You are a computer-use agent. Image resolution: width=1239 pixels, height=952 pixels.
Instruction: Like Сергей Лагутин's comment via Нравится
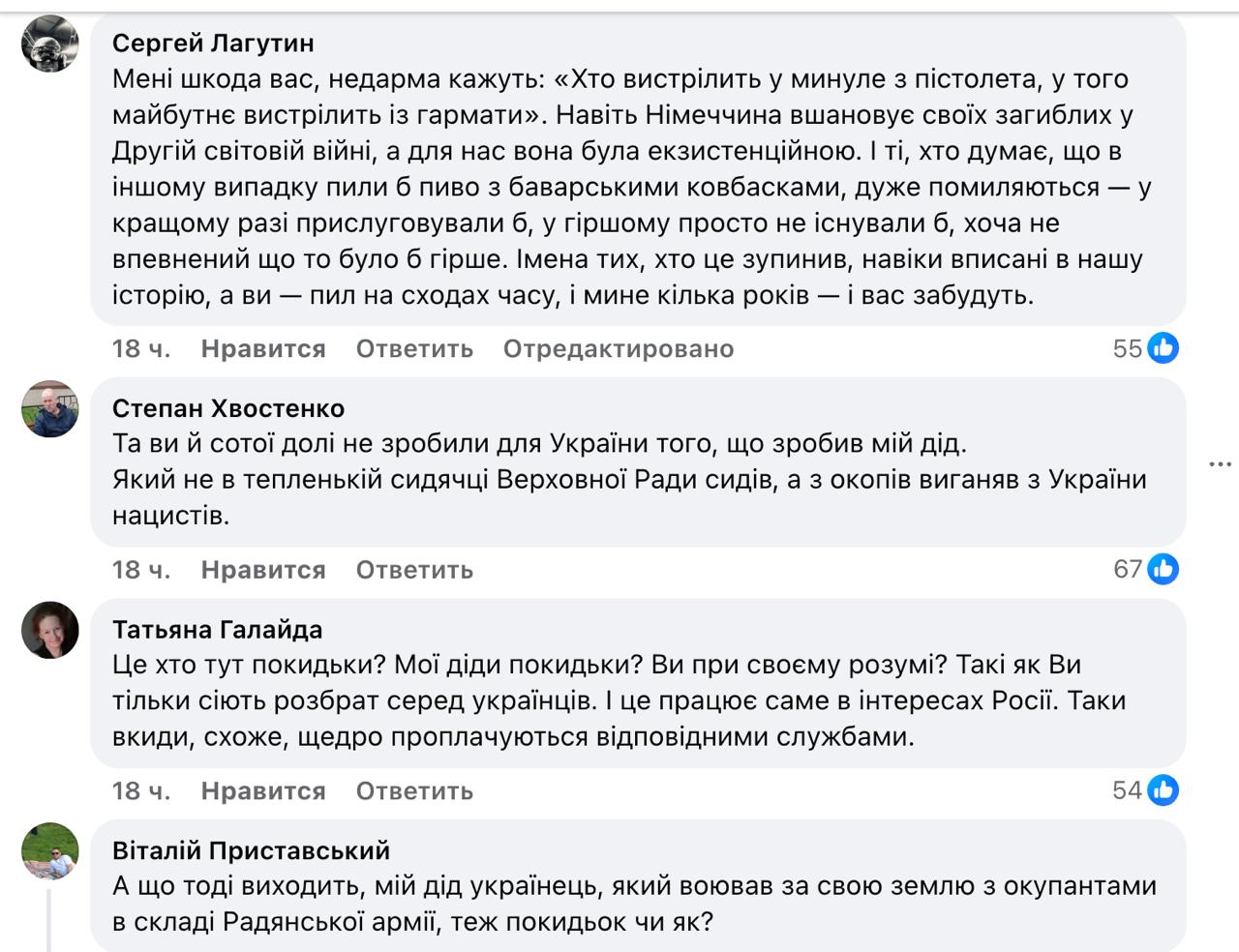coord(263,349)
